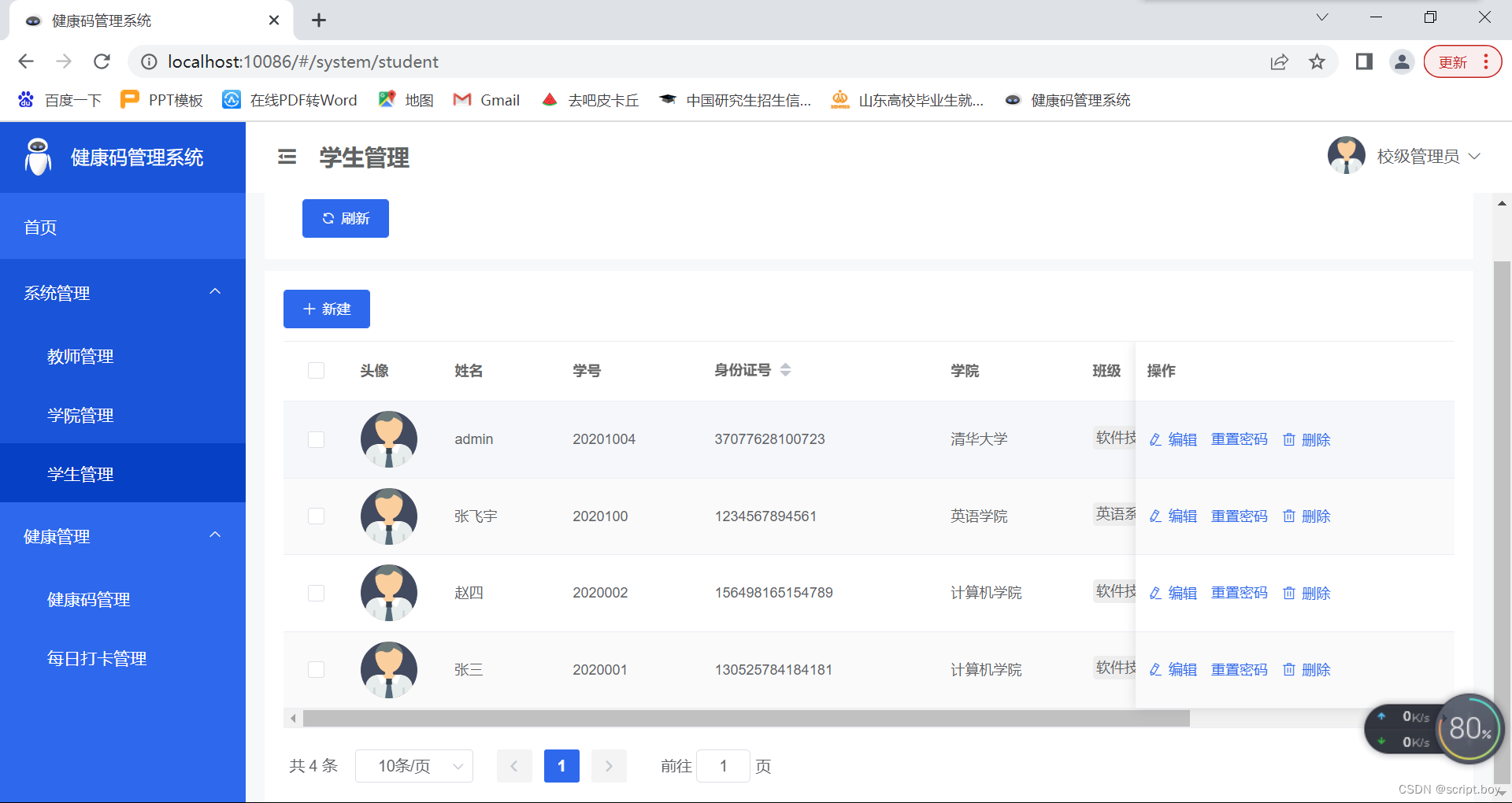Open the 校级管理员 user dropdown
This screenshot has height=803, width=1512.
1429,156
